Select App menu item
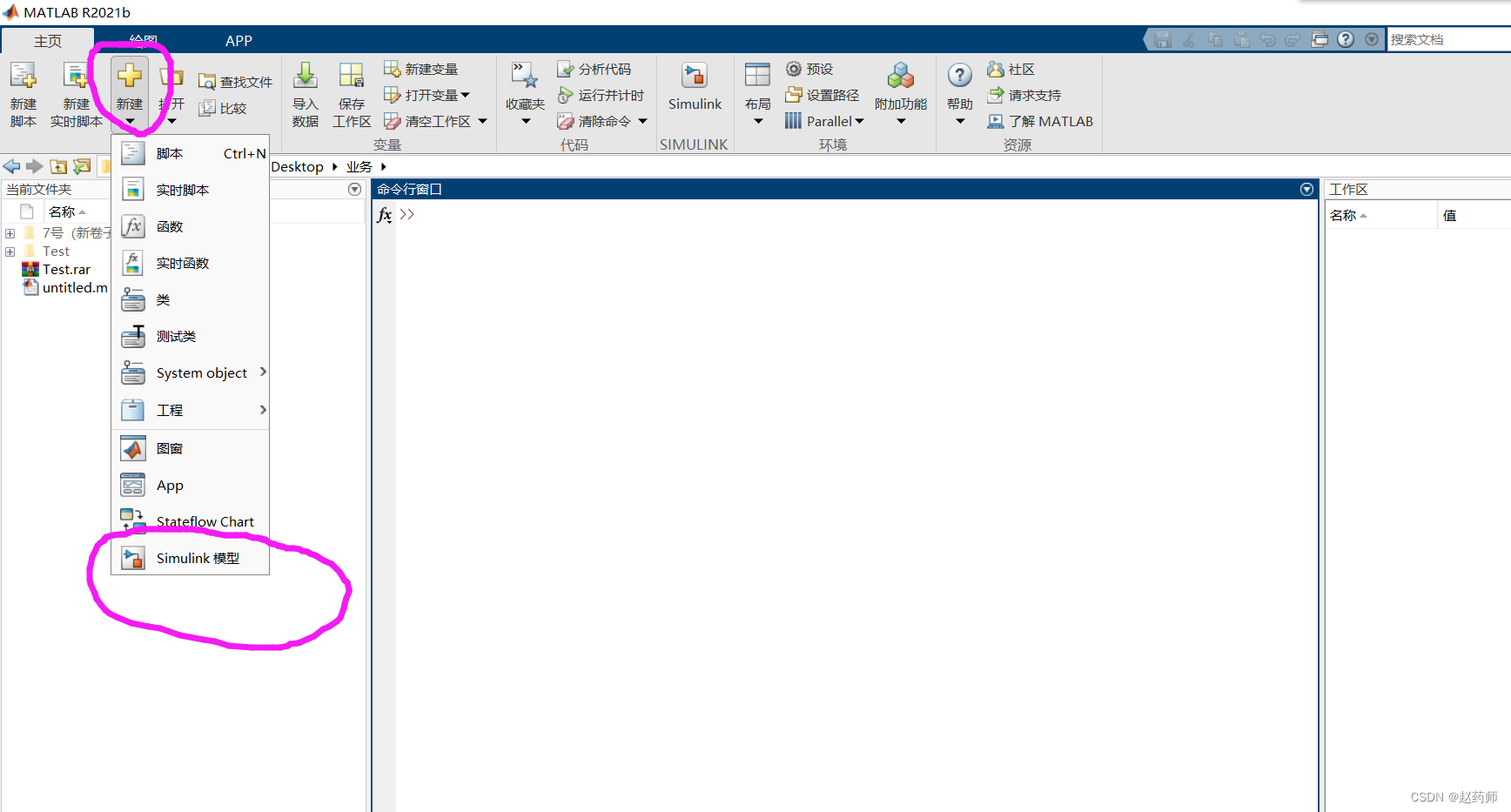 (191, 486)
